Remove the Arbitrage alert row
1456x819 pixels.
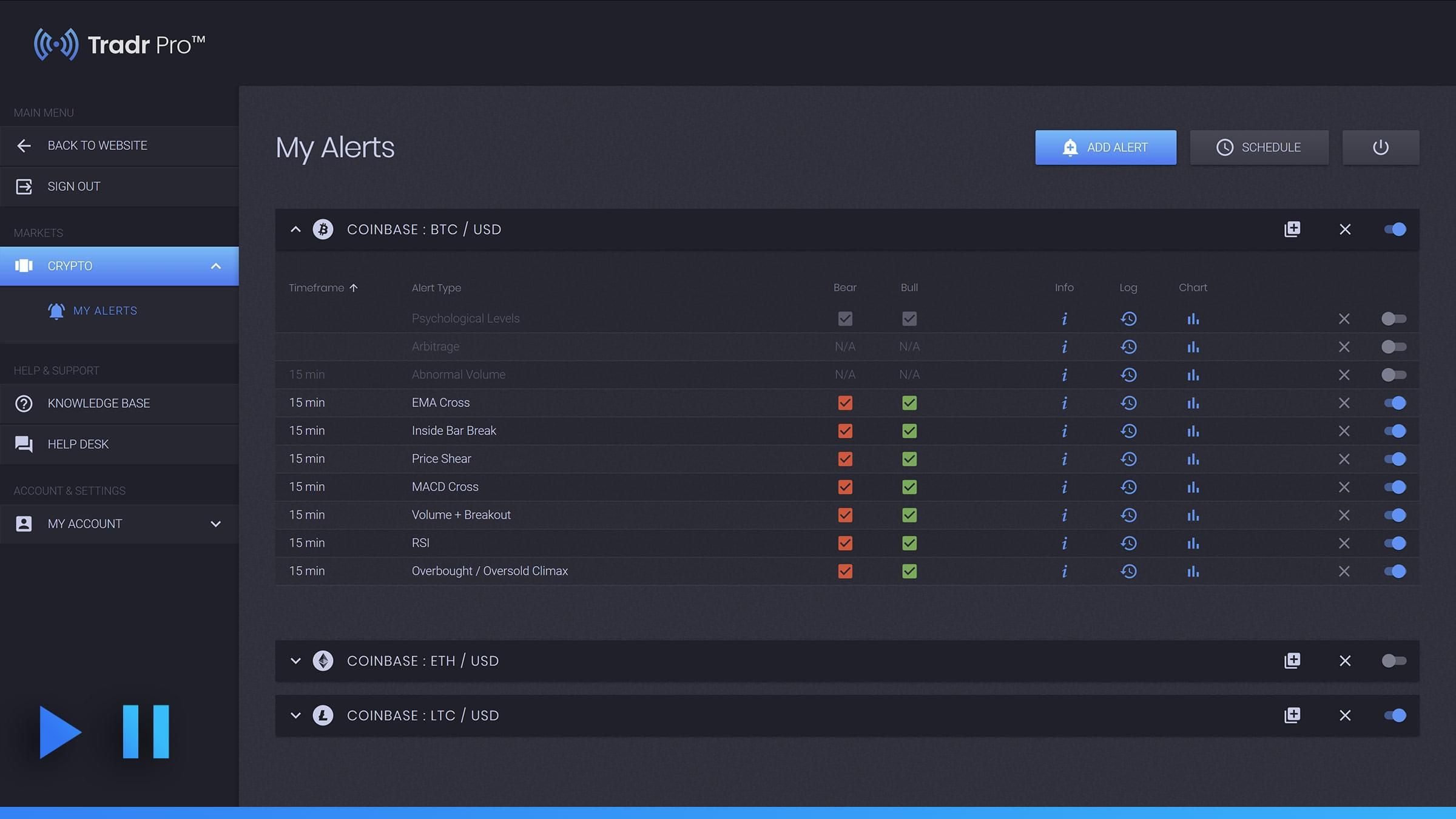coord(1344,346)
